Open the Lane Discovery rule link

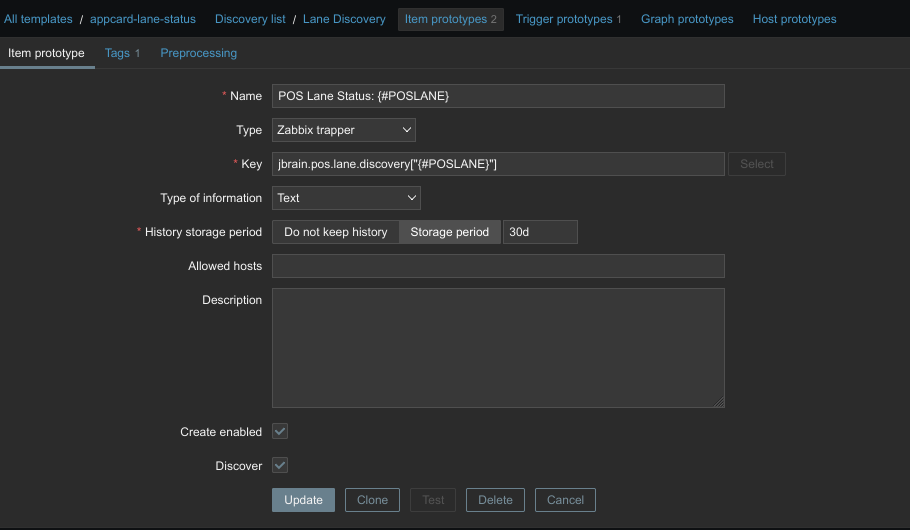[344, 19]
